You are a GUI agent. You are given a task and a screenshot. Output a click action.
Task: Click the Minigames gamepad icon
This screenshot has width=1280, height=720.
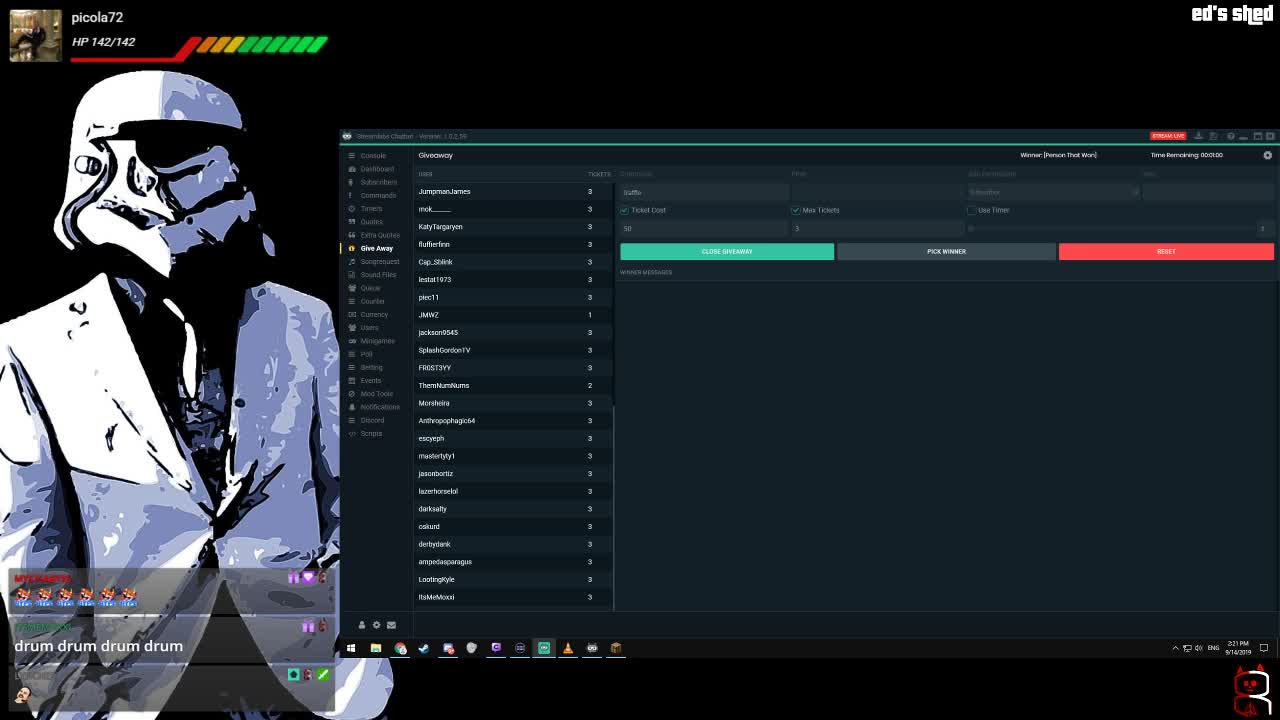click(x=351, y=341)
